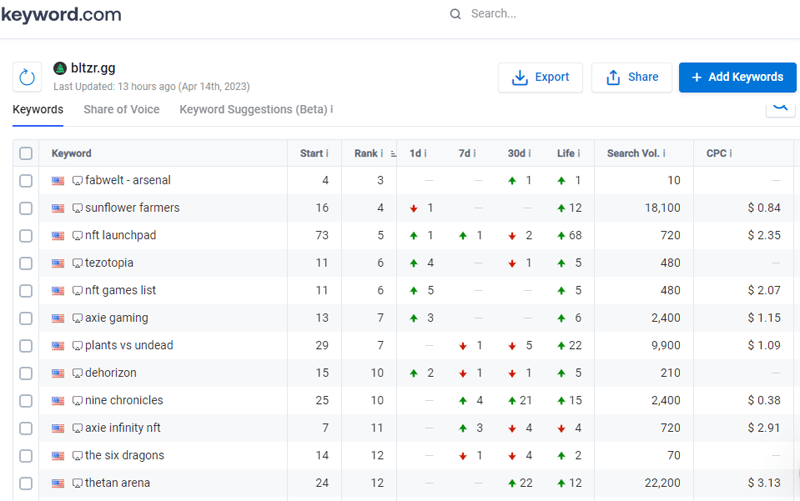Check the box for nft launchpad row
The width and height of the screenshot is (800, 501).
point(26,236)
